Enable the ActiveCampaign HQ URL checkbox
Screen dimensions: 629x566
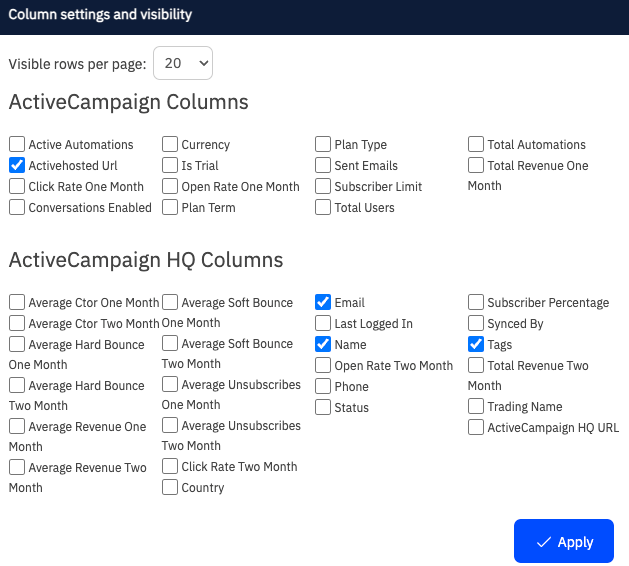[476, 427]
